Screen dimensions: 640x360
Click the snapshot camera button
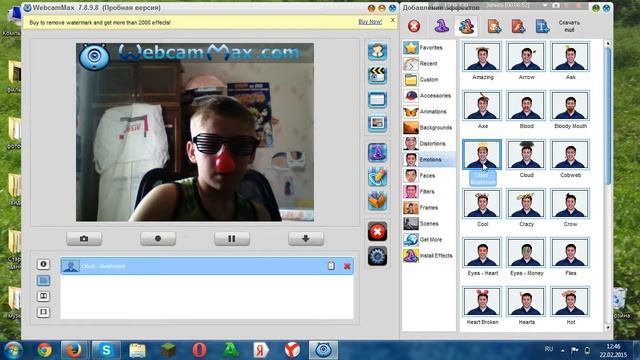84,238
